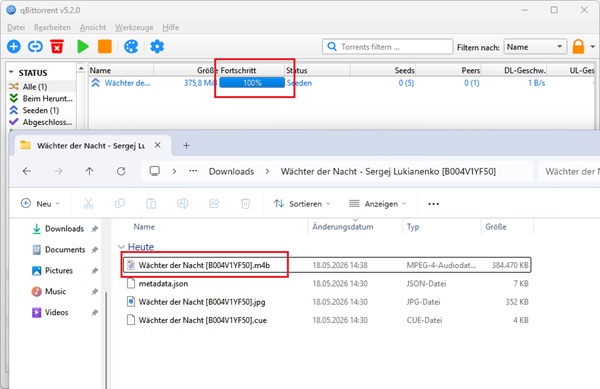Expand chevron after the PC icon in address bar

coord(174,171)
